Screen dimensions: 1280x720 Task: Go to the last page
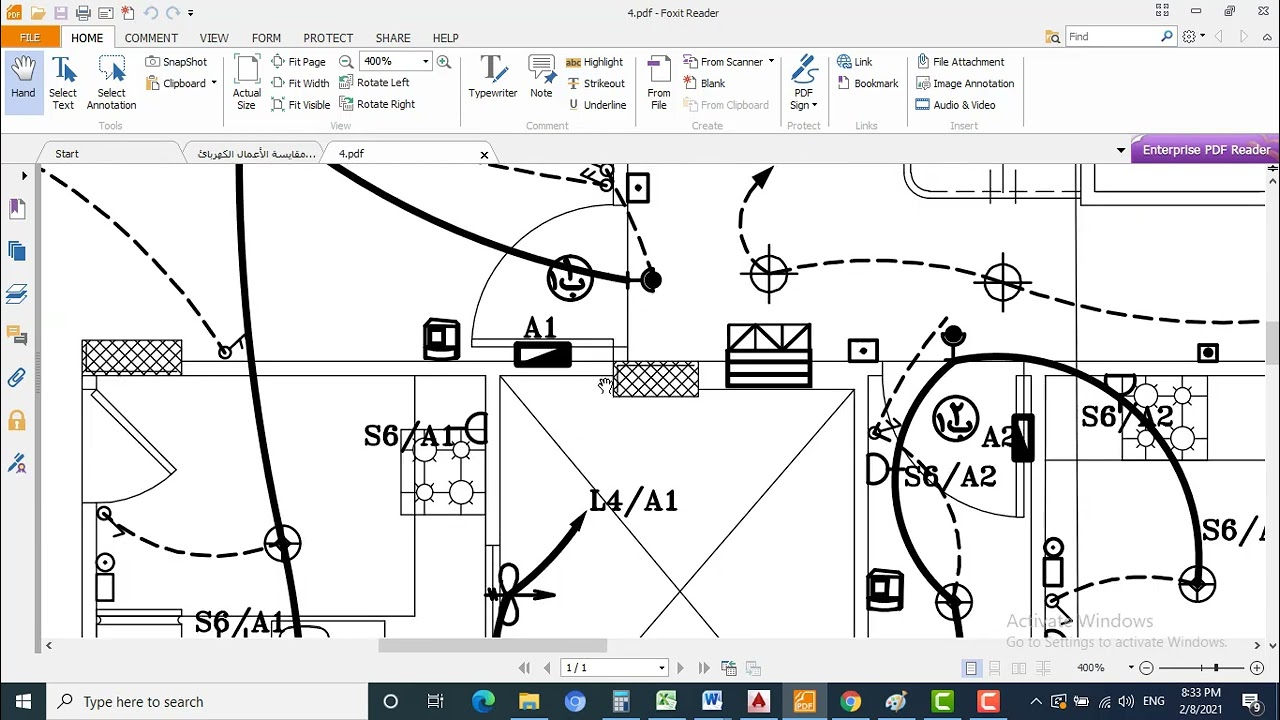pos(704,668)
